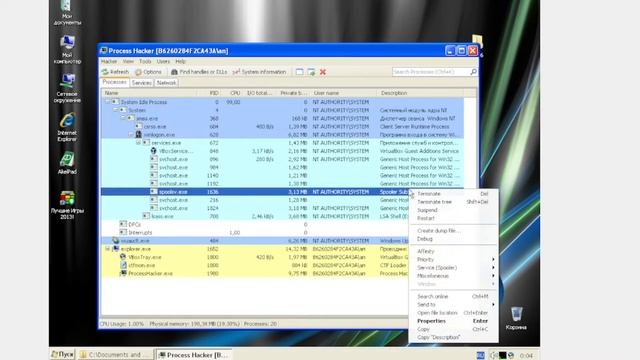Open Find handles or DLLs

199,72
